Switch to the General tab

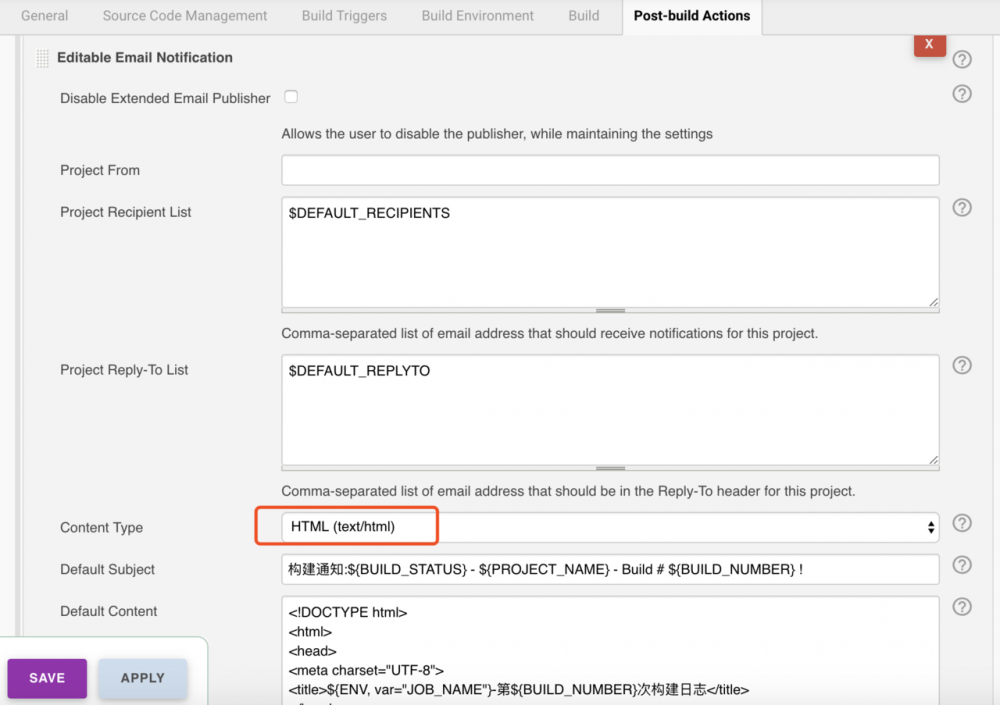(x=44, y=16)
